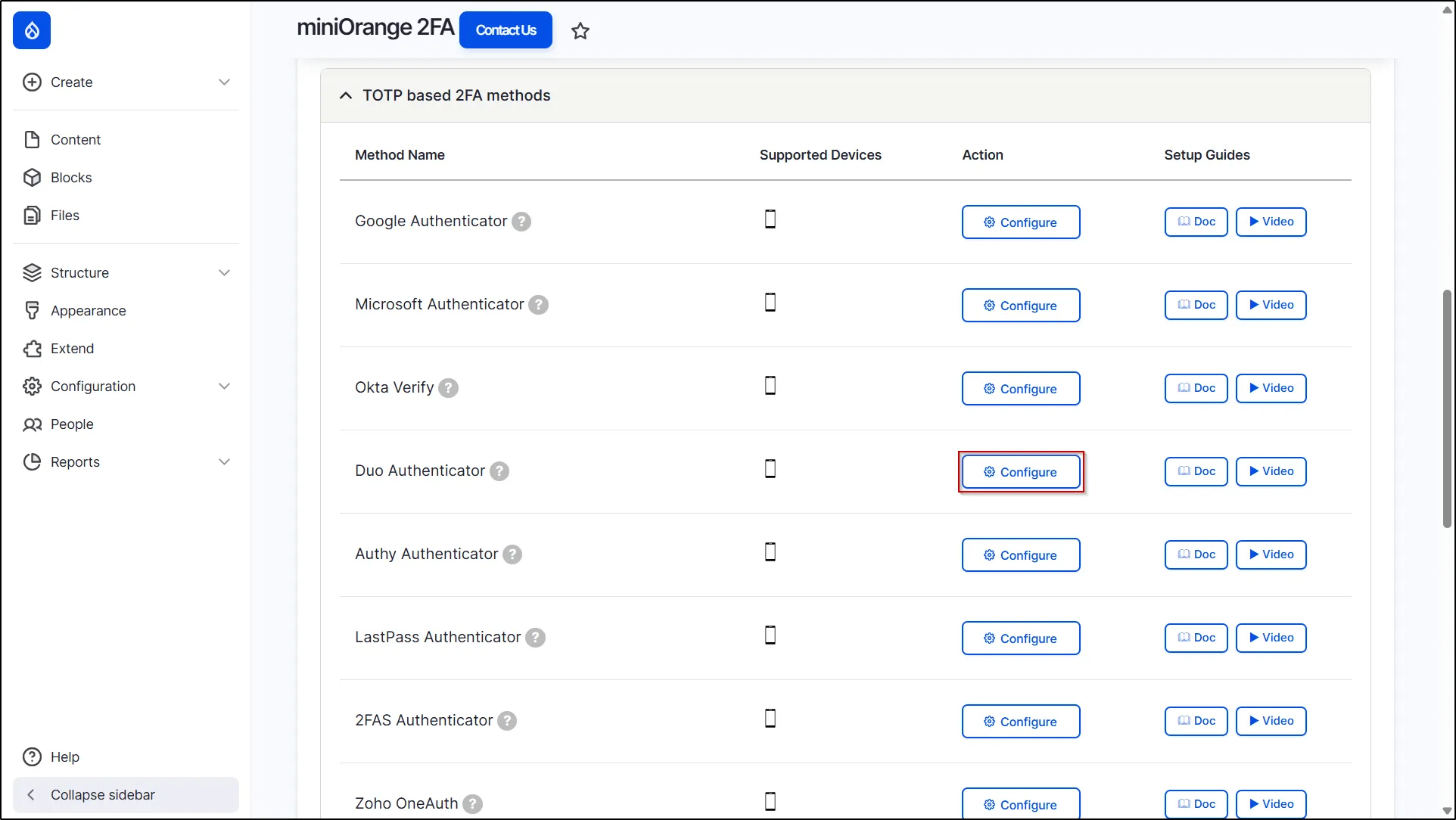Click the LastPass Authenticator phone device icon
This screenshot has height=820, width=1456.
tap(770, 635)
